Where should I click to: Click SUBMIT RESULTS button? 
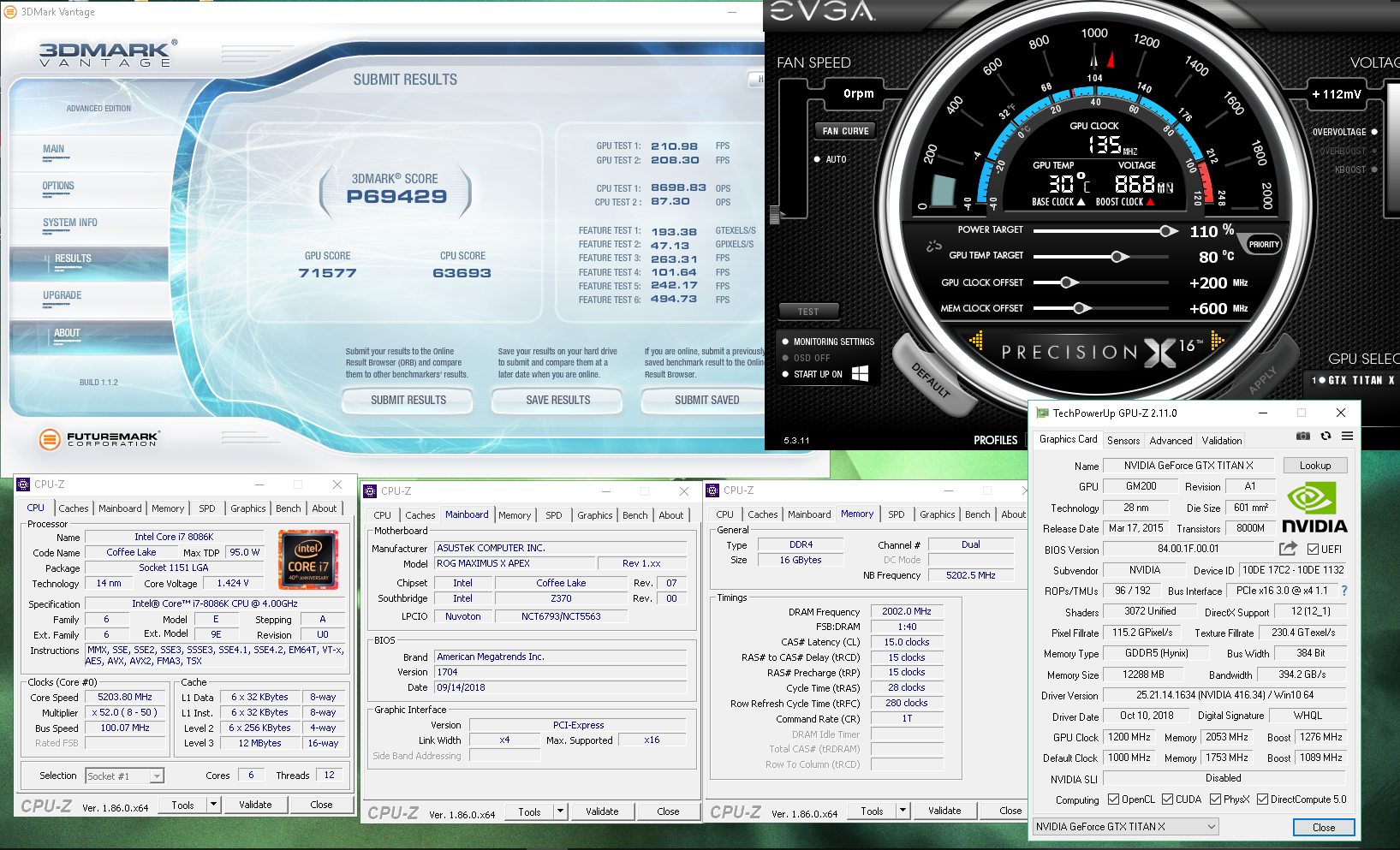point(408,401)
